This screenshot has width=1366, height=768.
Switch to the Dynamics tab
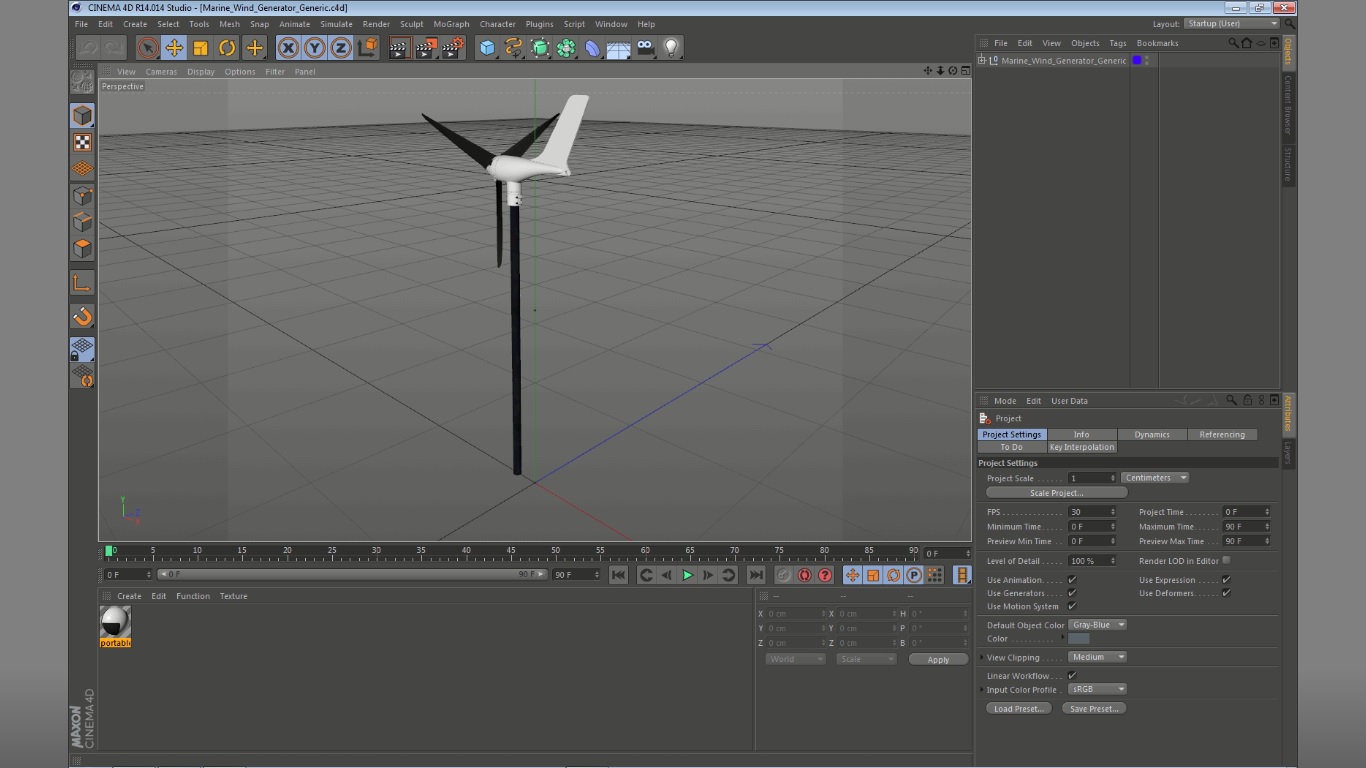point(1152,434)
